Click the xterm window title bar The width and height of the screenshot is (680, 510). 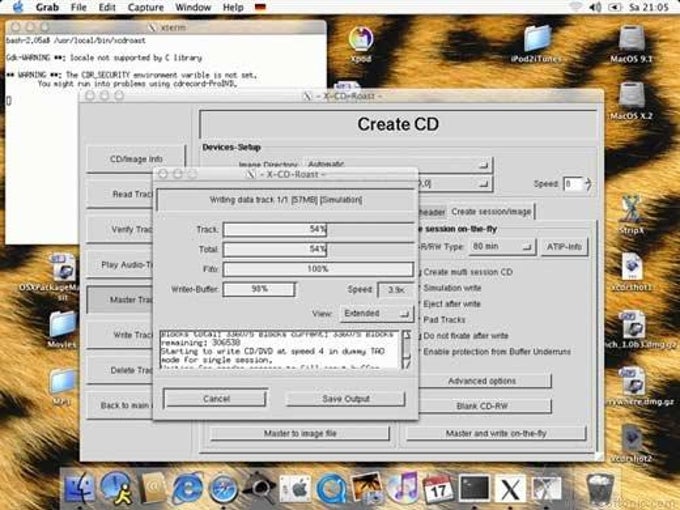[x=166, y=27]
